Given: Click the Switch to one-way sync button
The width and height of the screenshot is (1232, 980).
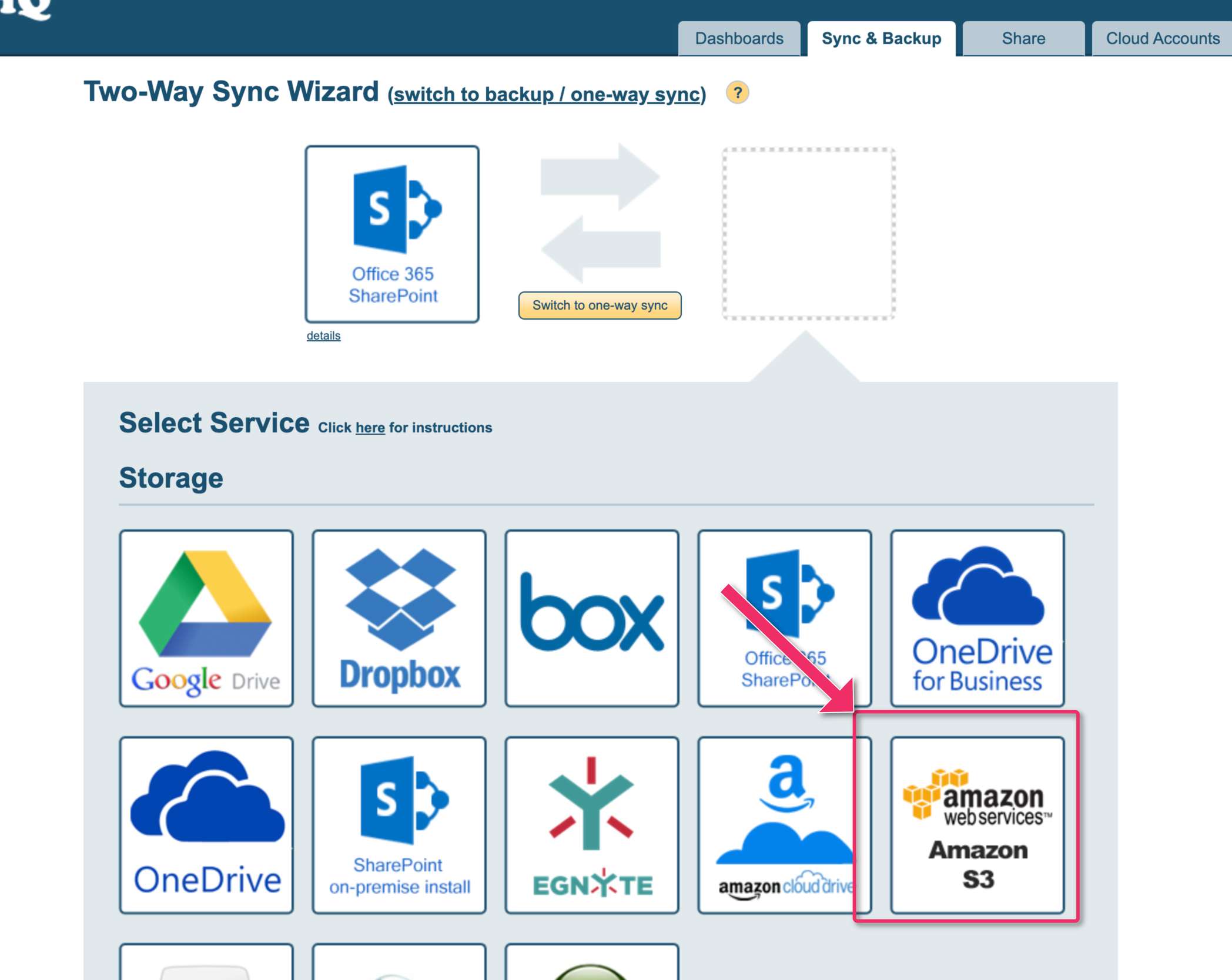Looking at the screenshot, I should click(600, 306).
